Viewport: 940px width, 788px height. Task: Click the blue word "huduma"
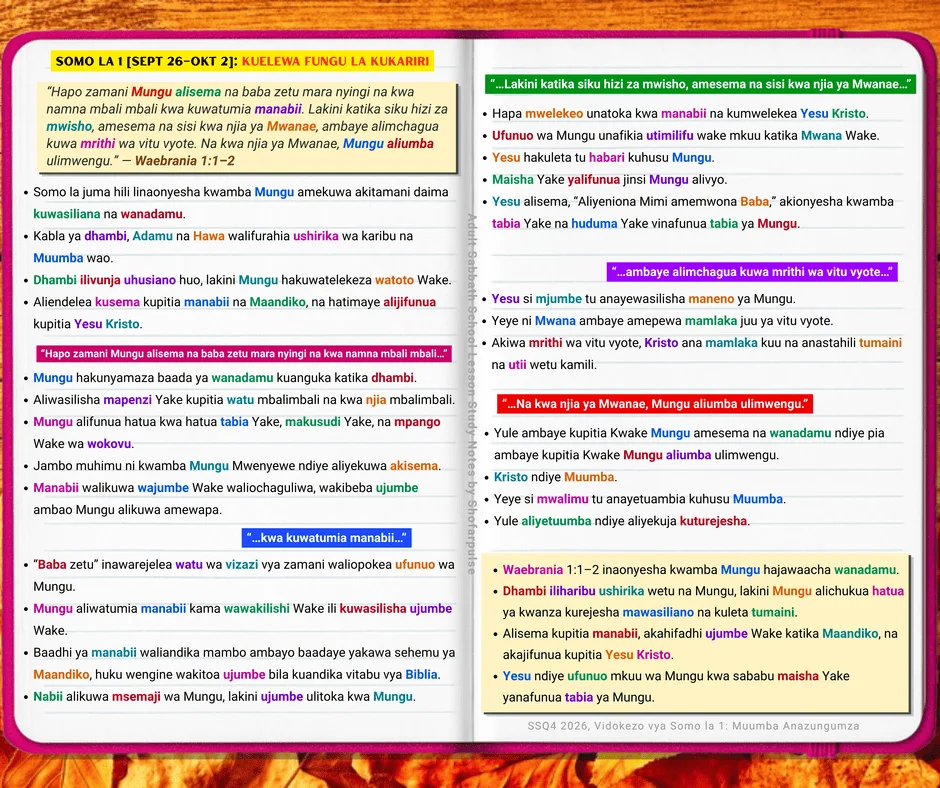594,224
